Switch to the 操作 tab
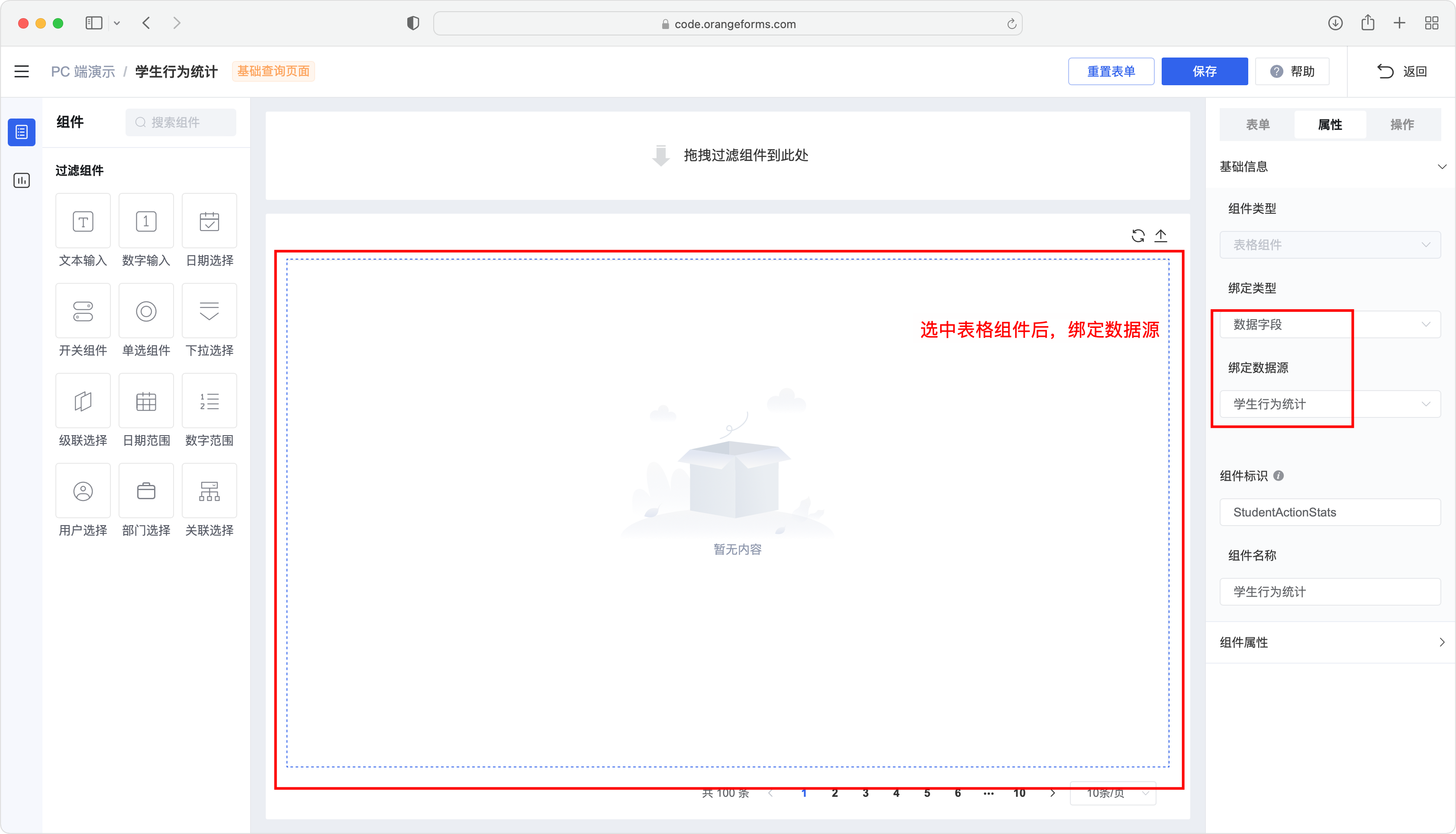Screen dimensions: 1456x834 point(1402,124)
